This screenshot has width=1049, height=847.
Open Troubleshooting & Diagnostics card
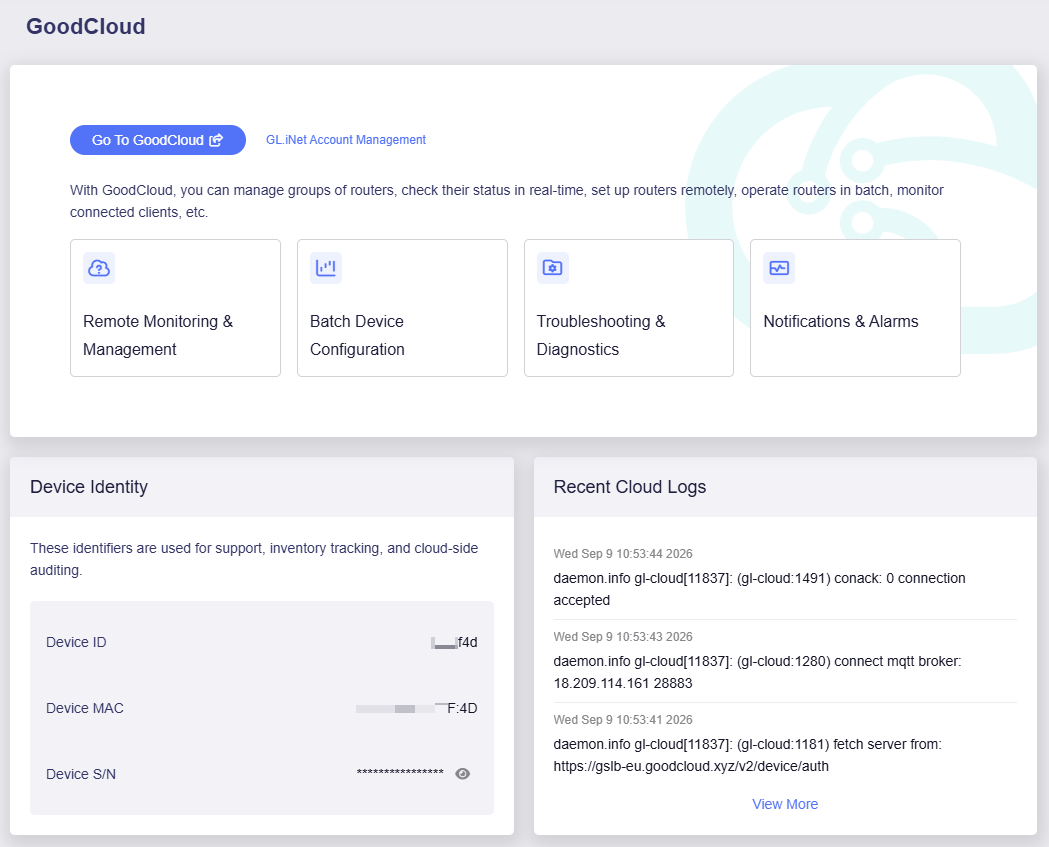click(629, 308)
